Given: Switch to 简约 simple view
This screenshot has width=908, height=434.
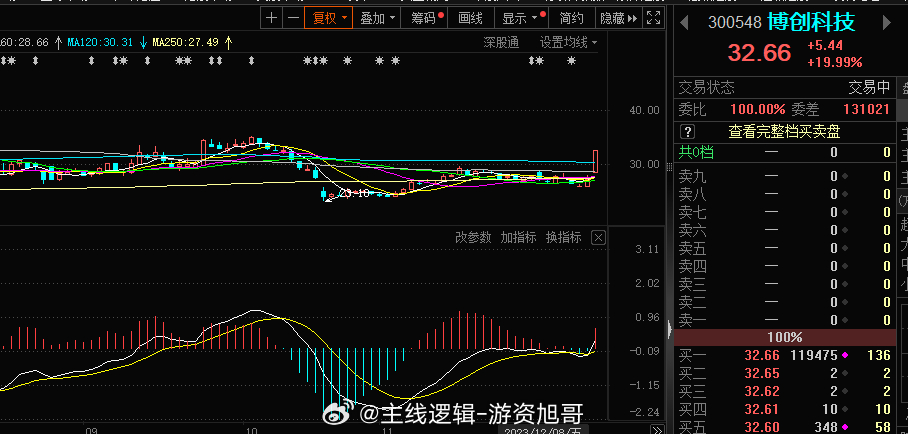Looking at the screenshot, I should click(572, 18).
